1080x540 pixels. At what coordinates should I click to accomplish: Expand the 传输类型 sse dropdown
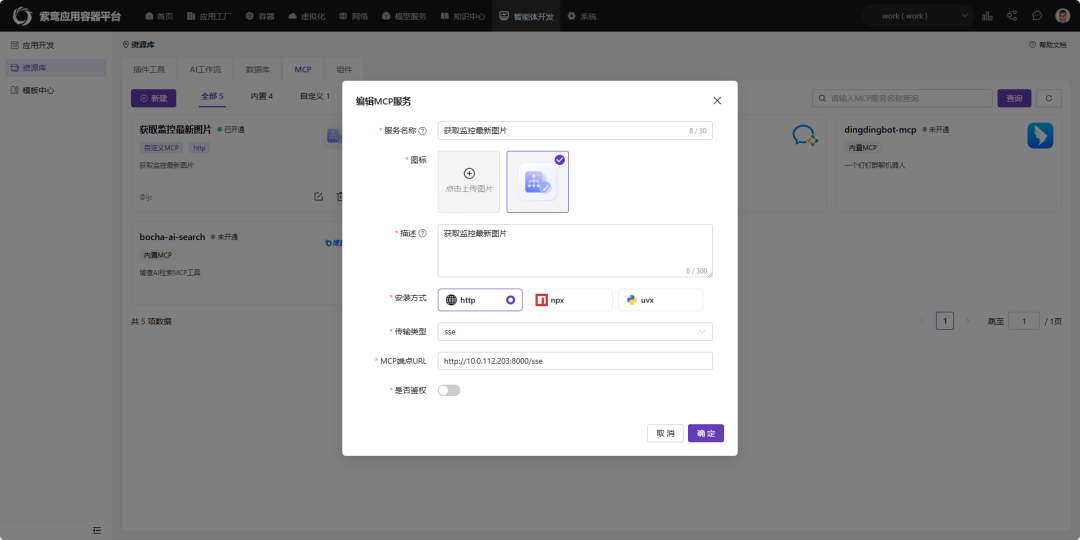tap(575, 331)
